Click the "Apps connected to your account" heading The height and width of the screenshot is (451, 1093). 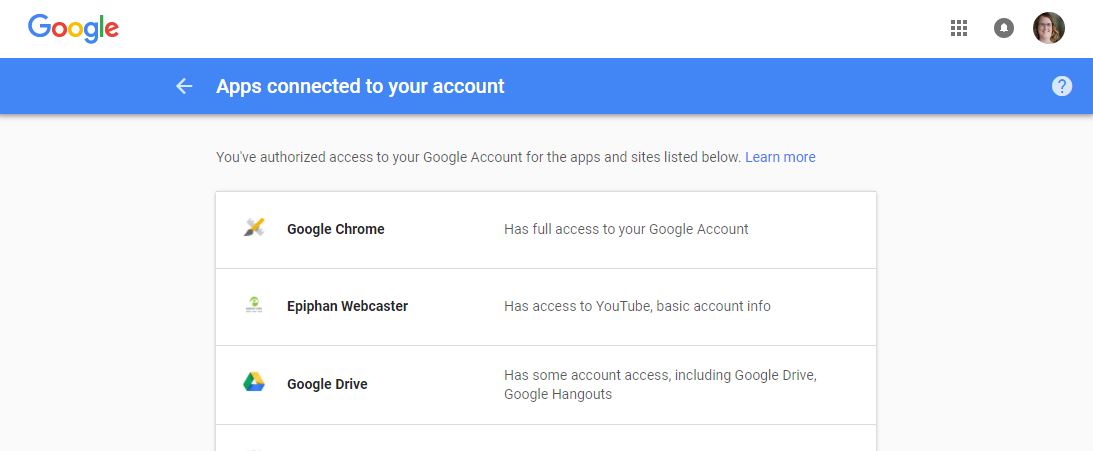pos(360,86)
